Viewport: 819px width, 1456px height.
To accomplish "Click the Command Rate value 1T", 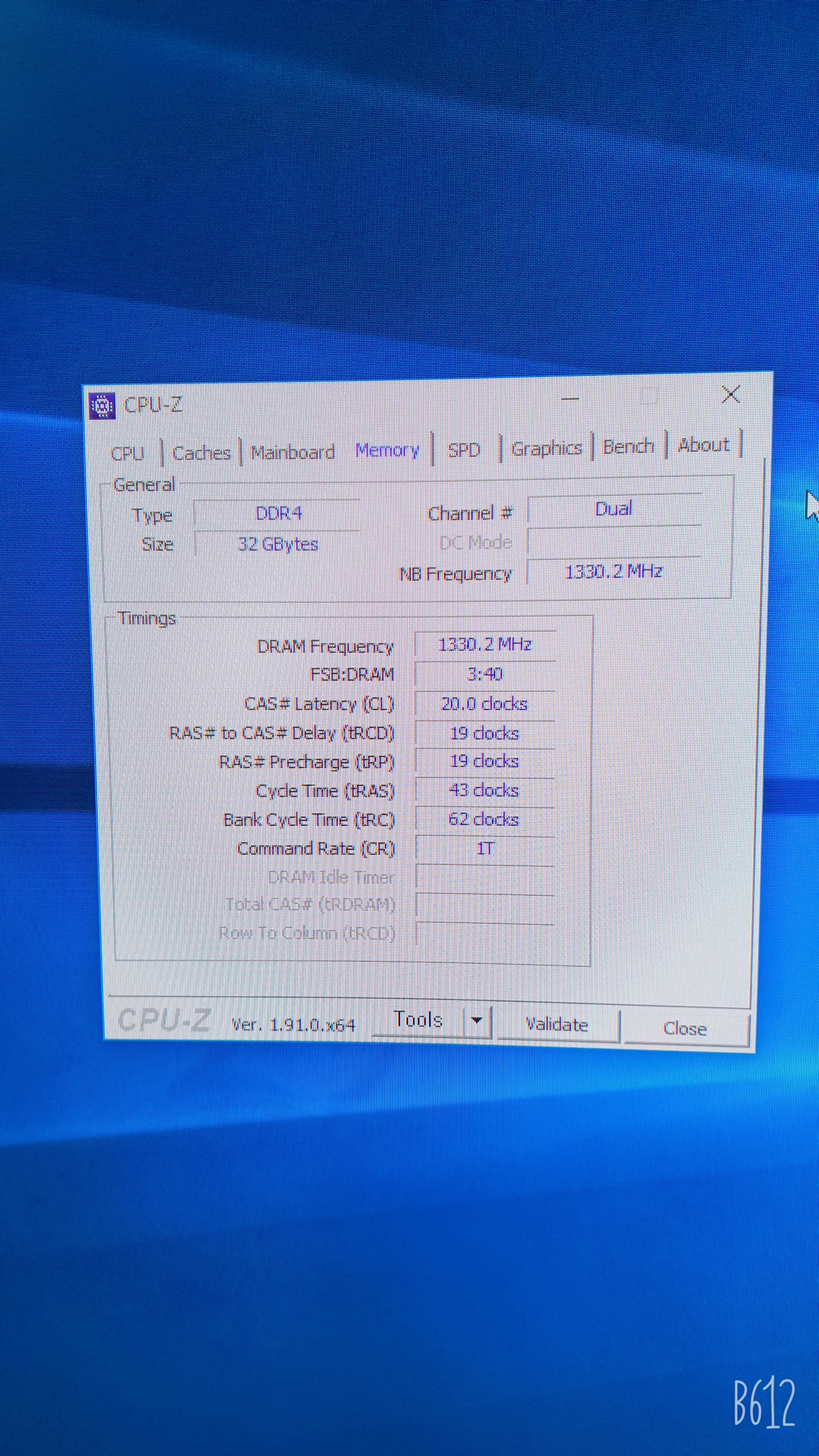I will [485, 849].
